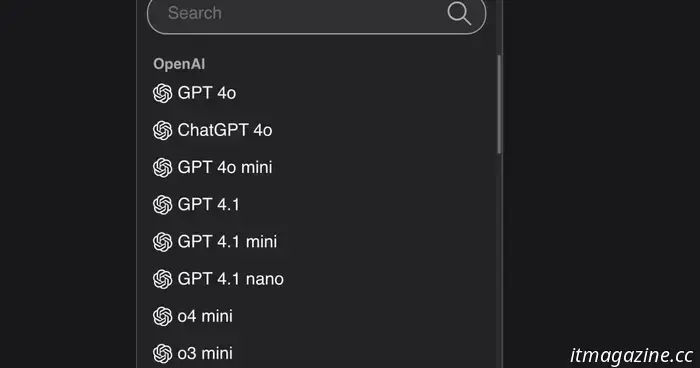This screenshot has height=368, width=700.
Task: Click the OpenAI logo beside GPT 4o
Action: click(x=162, y=93)
